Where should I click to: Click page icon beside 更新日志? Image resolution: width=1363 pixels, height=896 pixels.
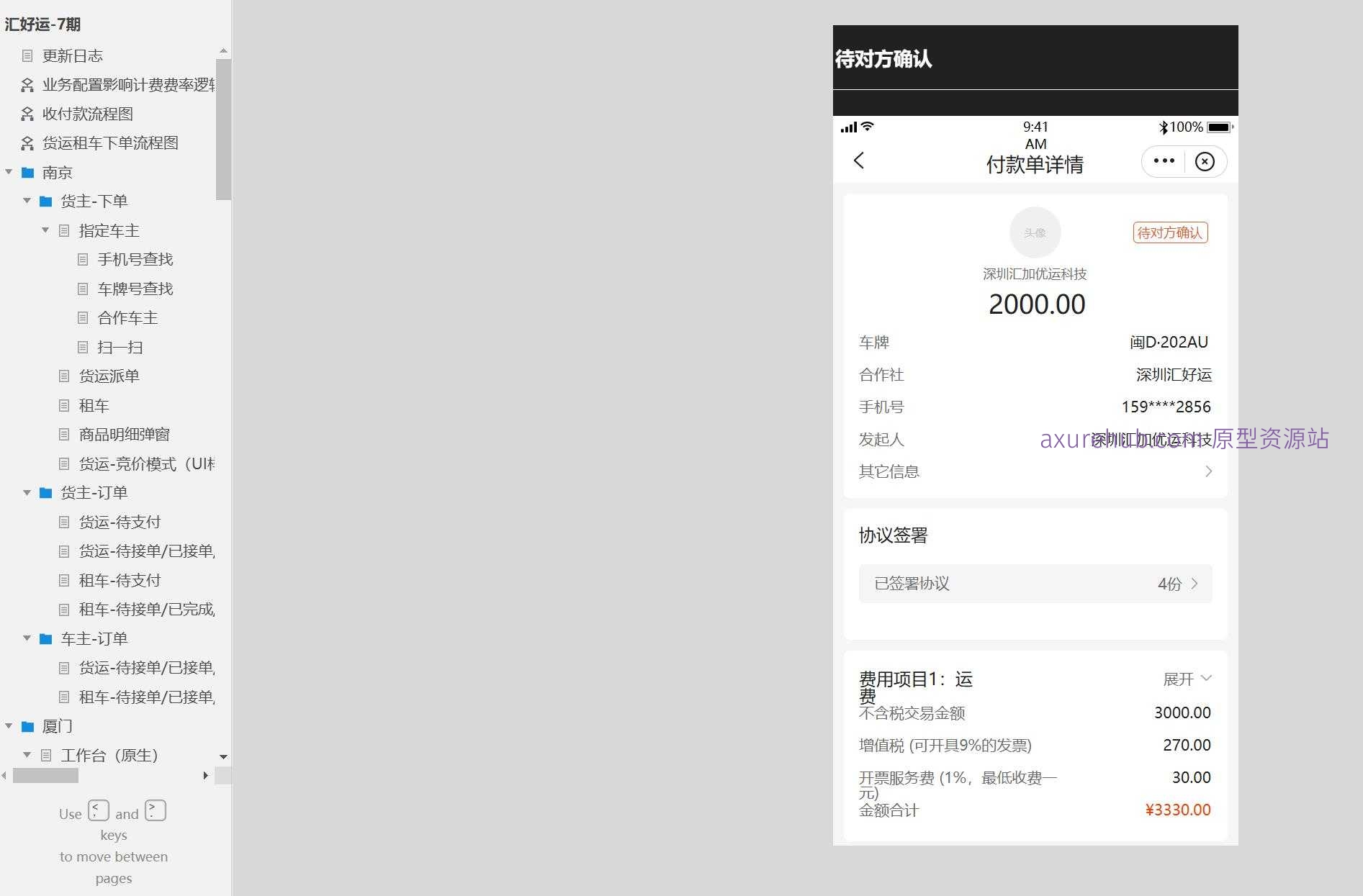(x=27, y=55)
